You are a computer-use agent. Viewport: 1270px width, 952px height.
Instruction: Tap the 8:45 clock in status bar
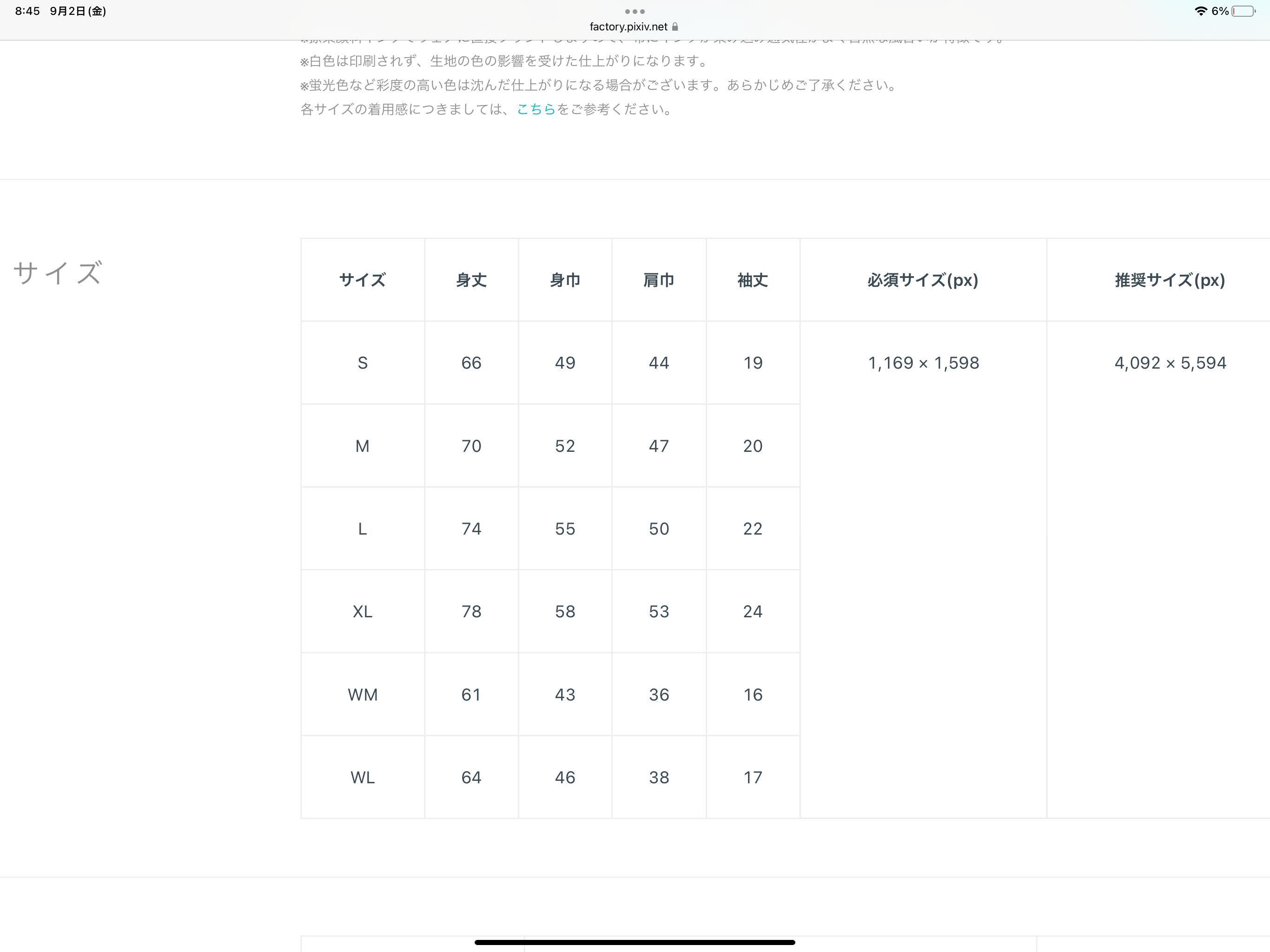tap(27, 12)
